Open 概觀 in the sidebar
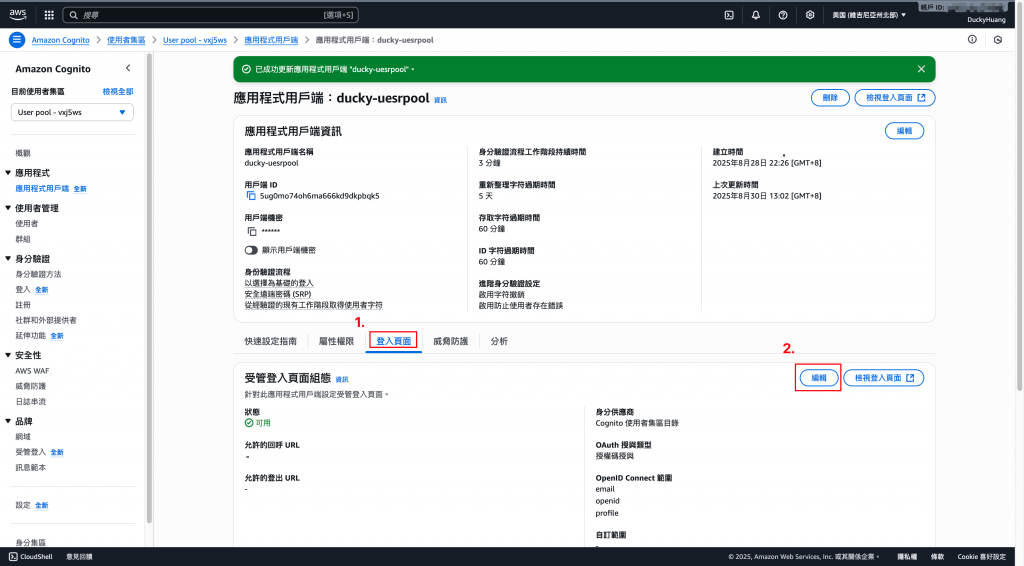 pyautogui.click(x=23, y=153)
